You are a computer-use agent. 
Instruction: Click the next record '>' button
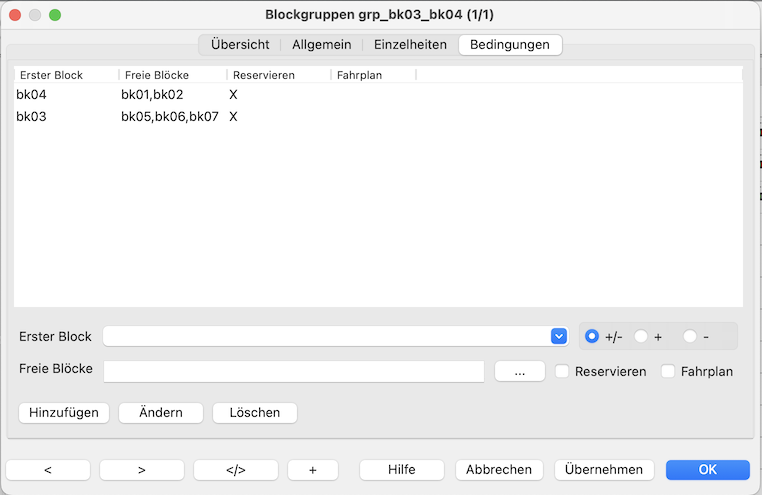point(142,470)
